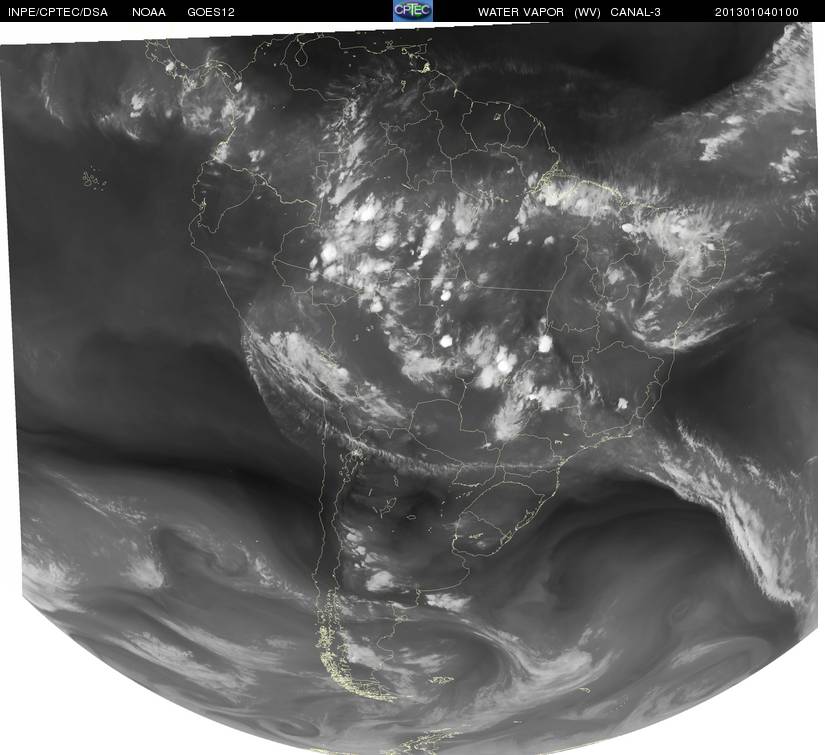Click the CANAL-3 channel label
The width and height of the screenshot is (825, 755).
635,12
